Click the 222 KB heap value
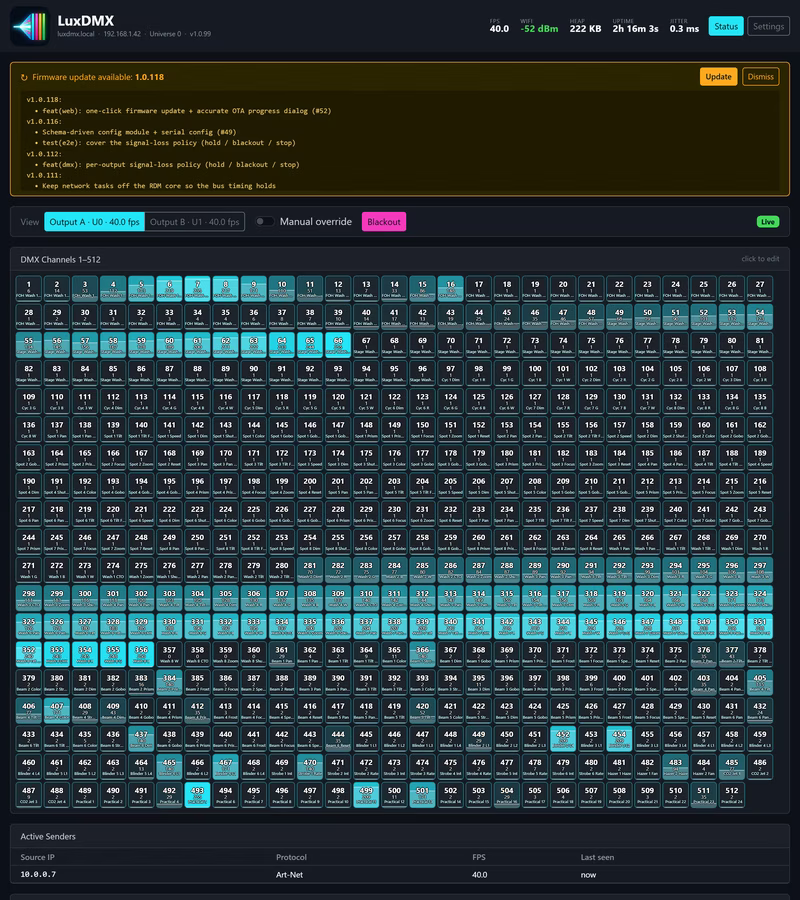 point(585,29)
